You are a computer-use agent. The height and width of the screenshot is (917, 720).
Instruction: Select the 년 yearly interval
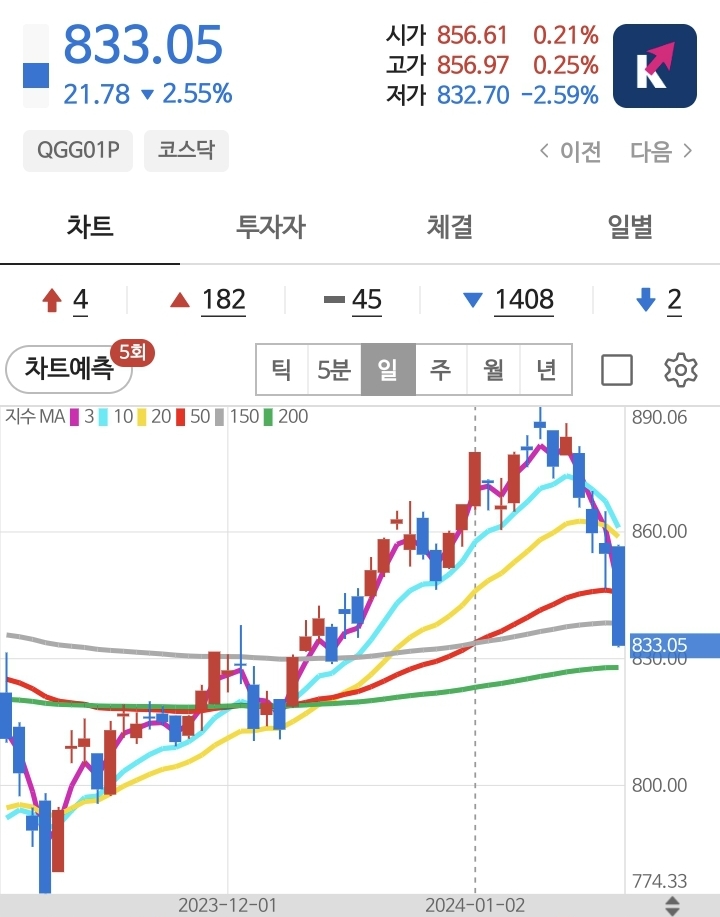coord(546,370)
